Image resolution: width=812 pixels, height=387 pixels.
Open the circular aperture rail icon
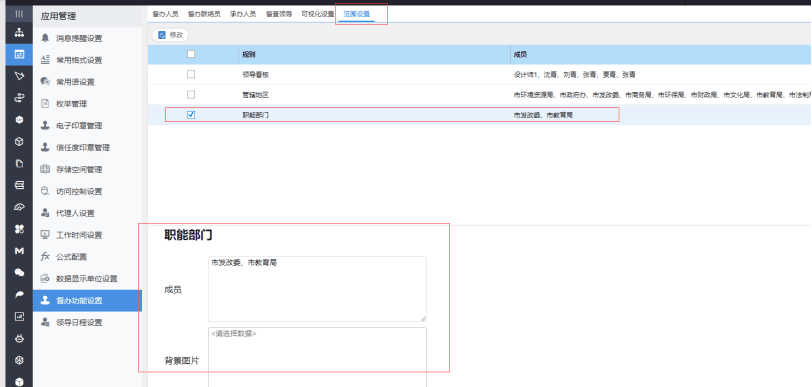19,360
